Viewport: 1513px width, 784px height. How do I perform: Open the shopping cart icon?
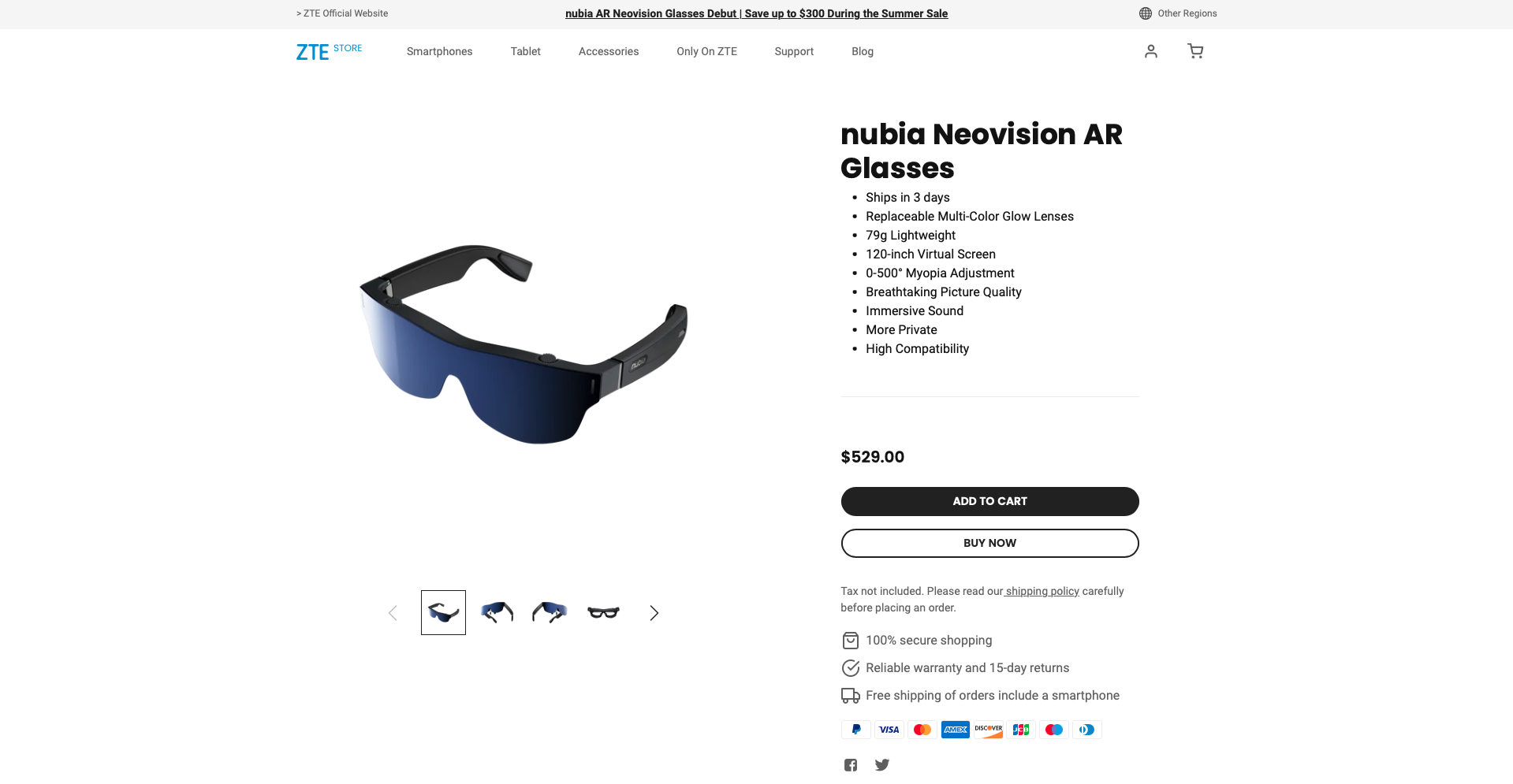(x=1195, y=51)
